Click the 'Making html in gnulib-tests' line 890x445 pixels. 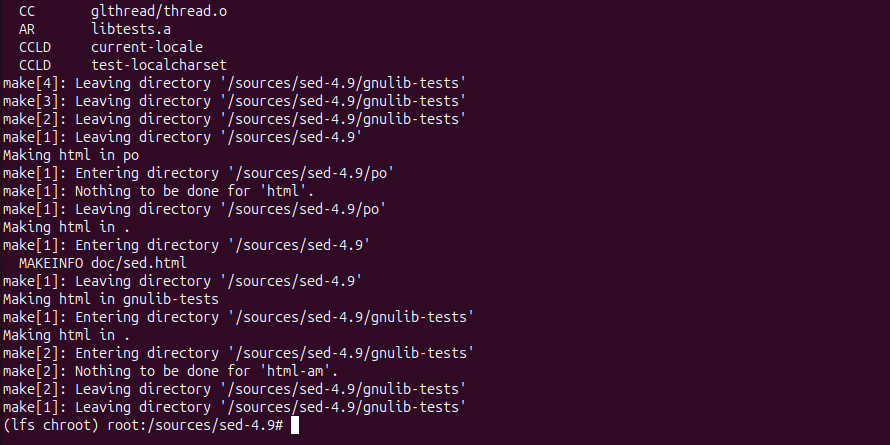coord(111,299)
